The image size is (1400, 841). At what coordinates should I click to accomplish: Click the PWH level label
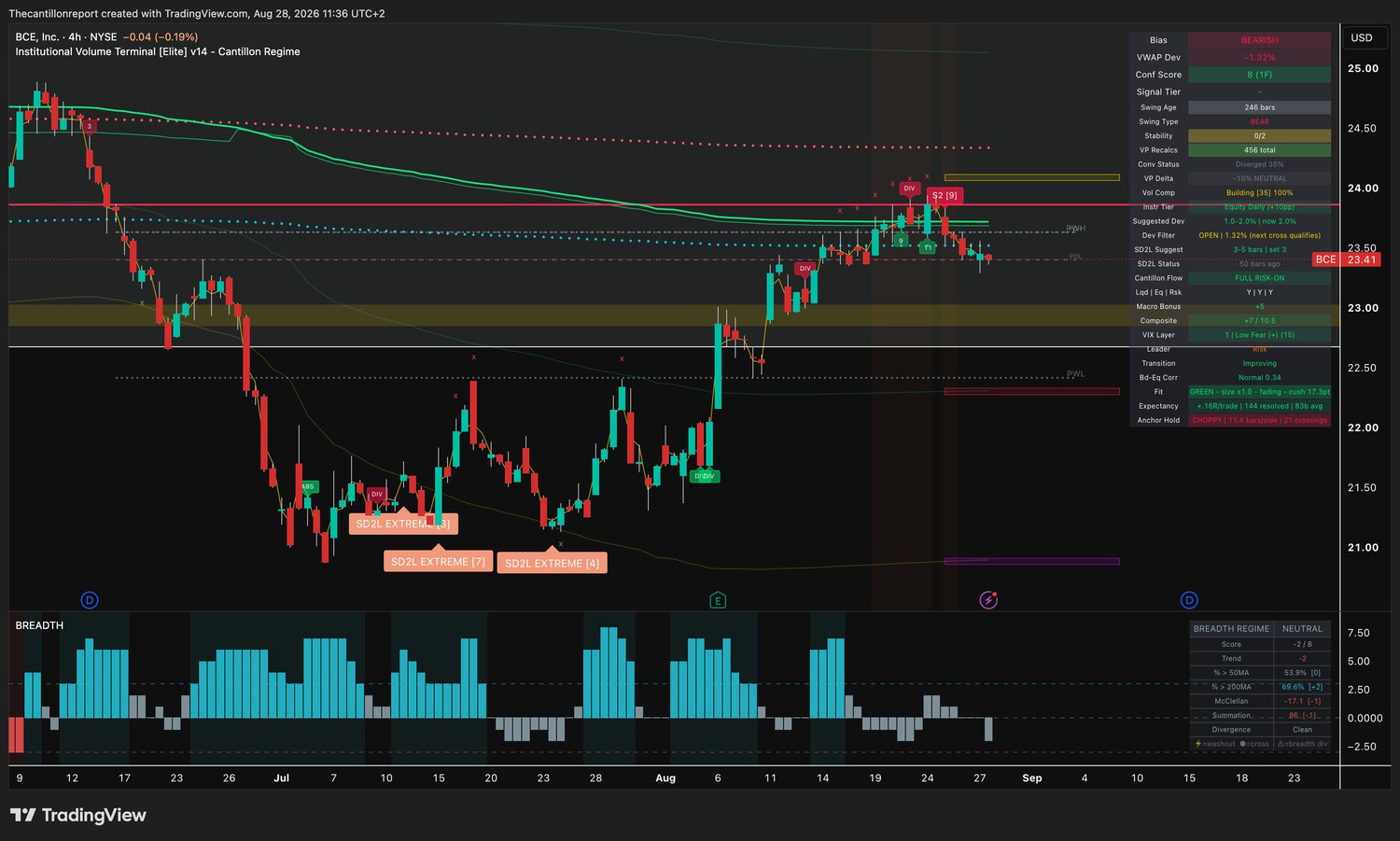pyautogui.click(x=1076, y=229)
